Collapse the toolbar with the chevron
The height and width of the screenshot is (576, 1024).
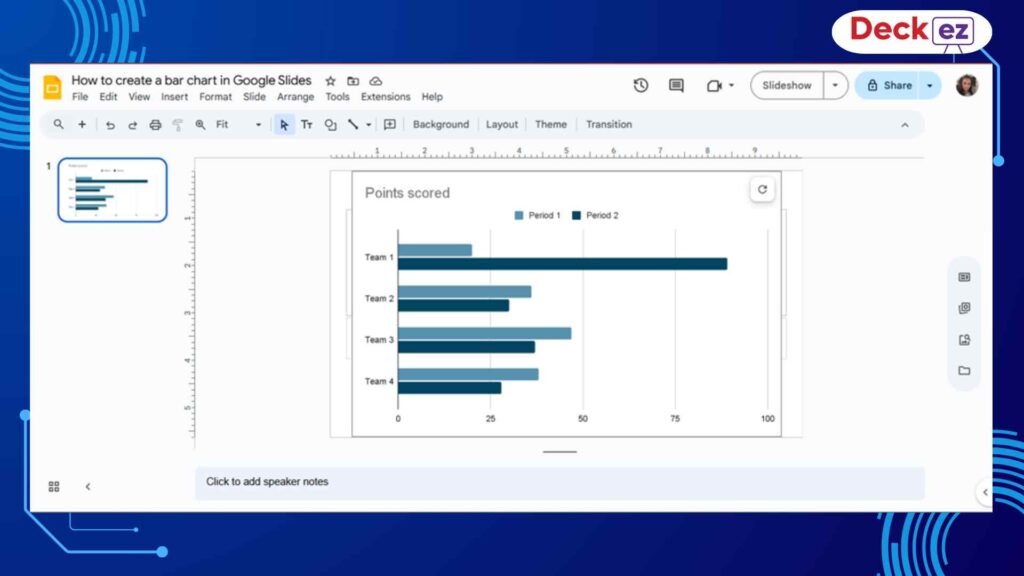click(x=905, y=124)
